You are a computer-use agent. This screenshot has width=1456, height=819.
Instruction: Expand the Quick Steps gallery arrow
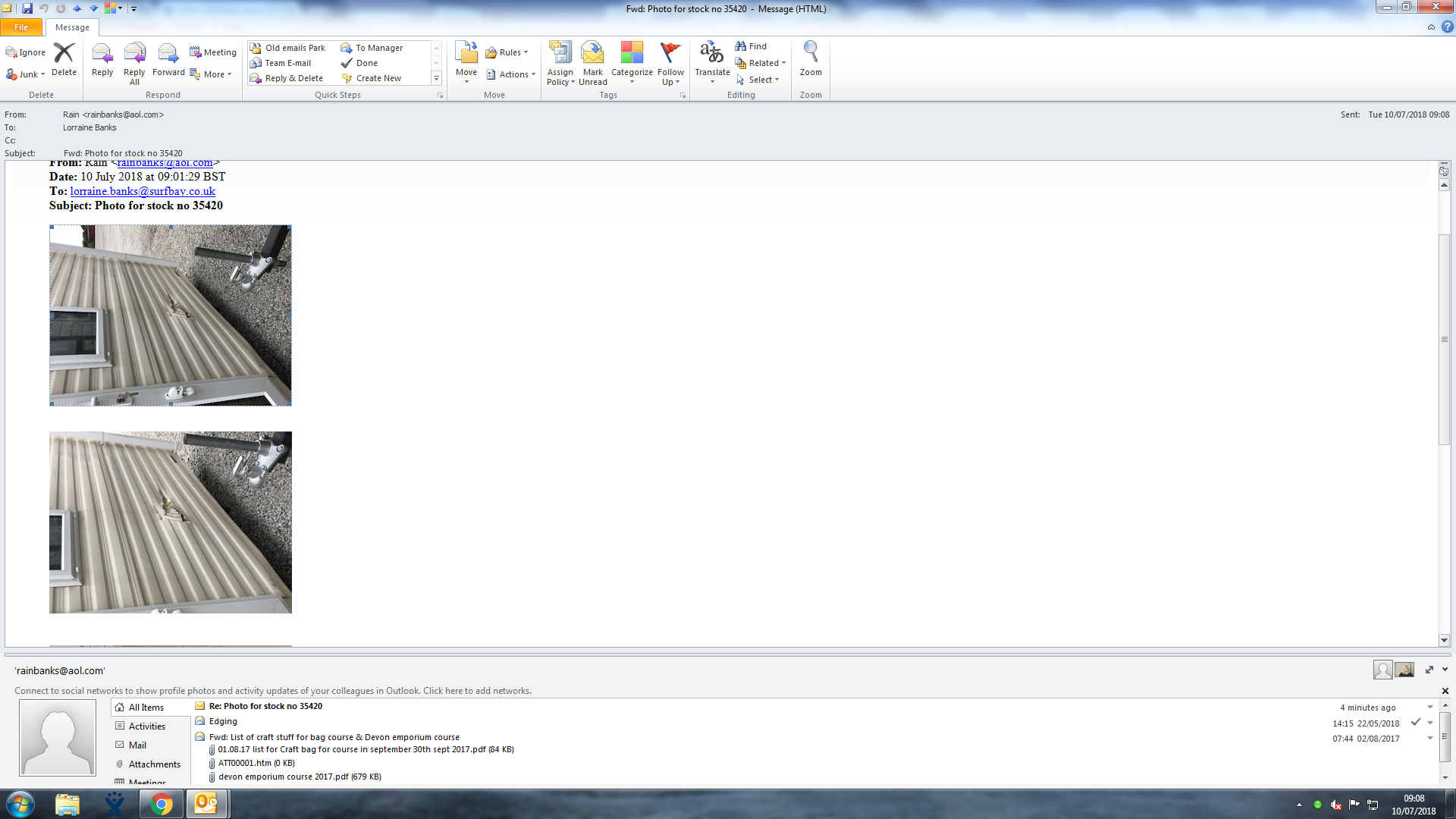click(x=436, y=79)
